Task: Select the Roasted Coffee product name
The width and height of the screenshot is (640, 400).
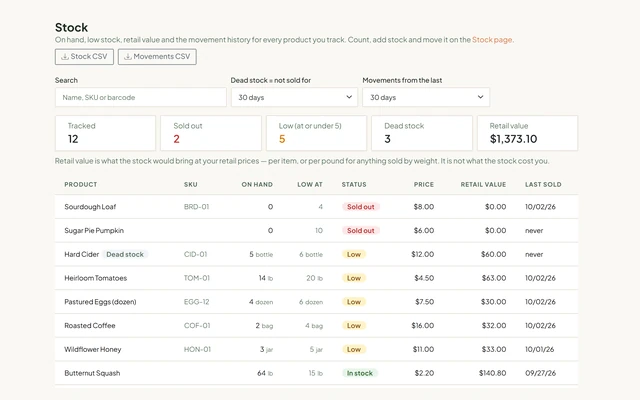Action: pyautogui.click(x=90, y=325)
